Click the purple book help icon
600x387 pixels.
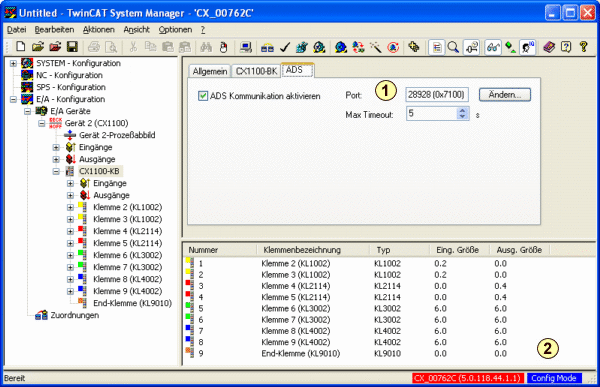(x=549, y=47)
